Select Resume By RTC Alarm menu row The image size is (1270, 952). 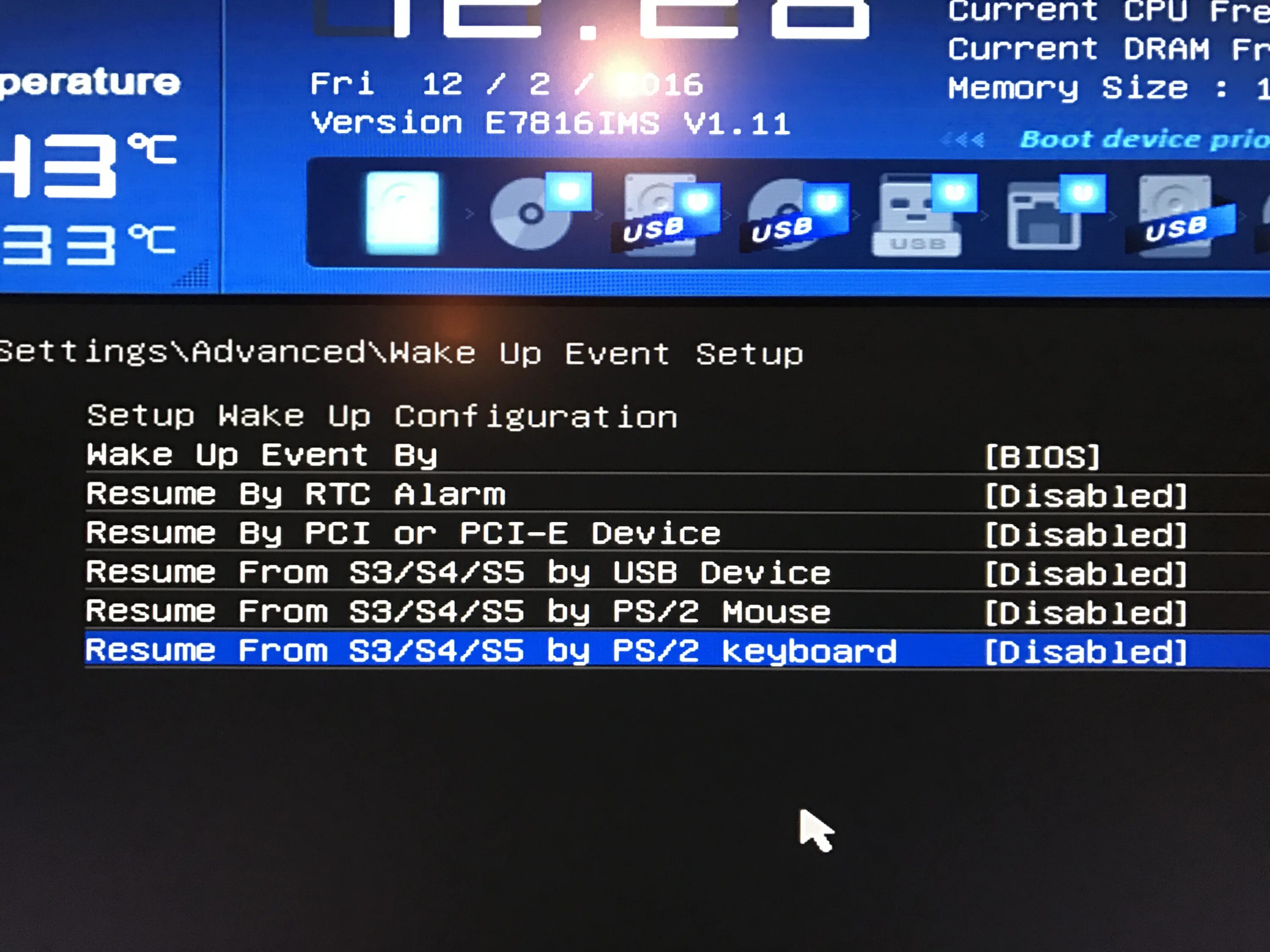[x=295, y=495]
